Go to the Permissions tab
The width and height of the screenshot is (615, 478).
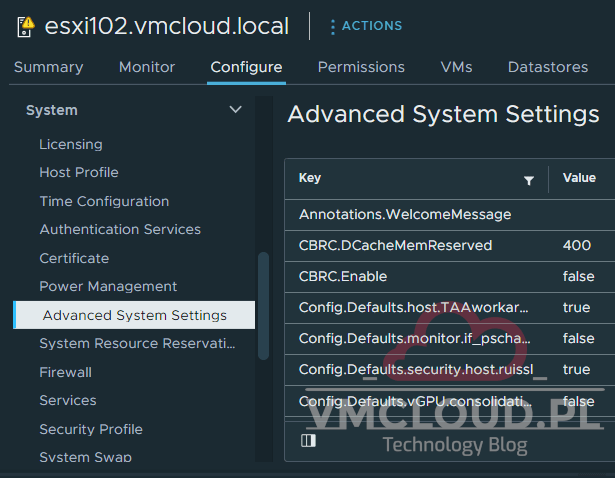coord(361,67)
